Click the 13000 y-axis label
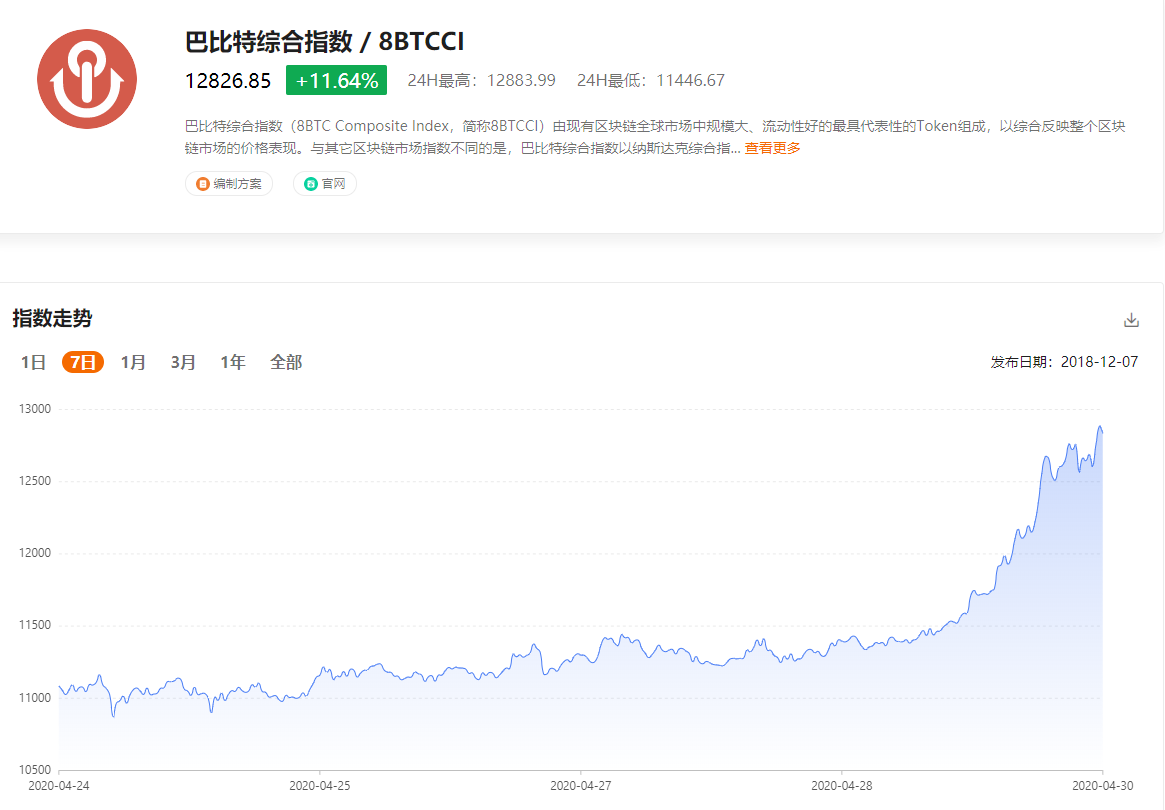The width and height of the screenshot is (1165, 810). (35, 409)
